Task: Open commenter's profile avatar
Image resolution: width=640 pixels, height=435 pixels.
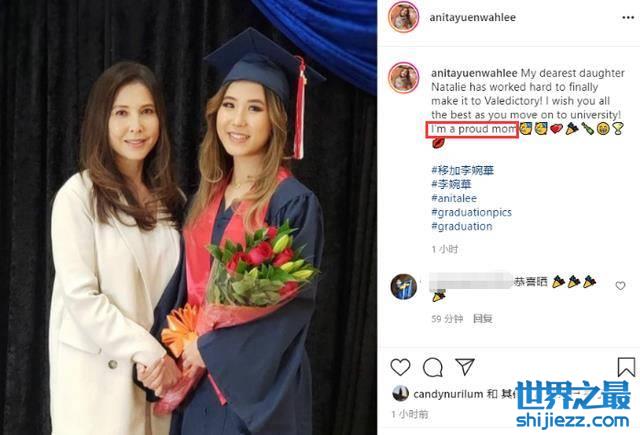Action: [x=404, y=286]
